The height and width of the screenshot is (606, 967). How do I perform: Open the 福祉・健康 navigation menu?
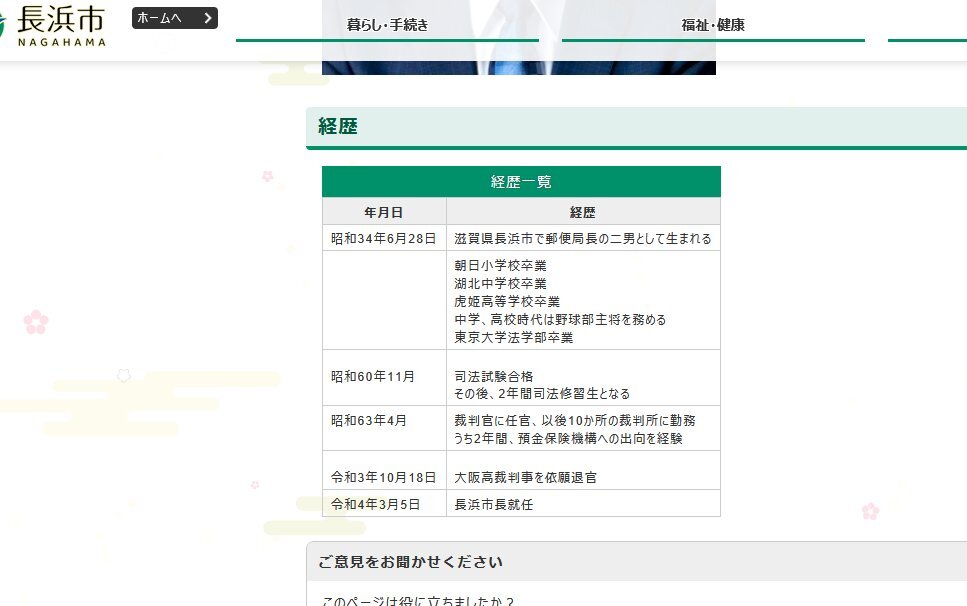click(x=713, y=25)
